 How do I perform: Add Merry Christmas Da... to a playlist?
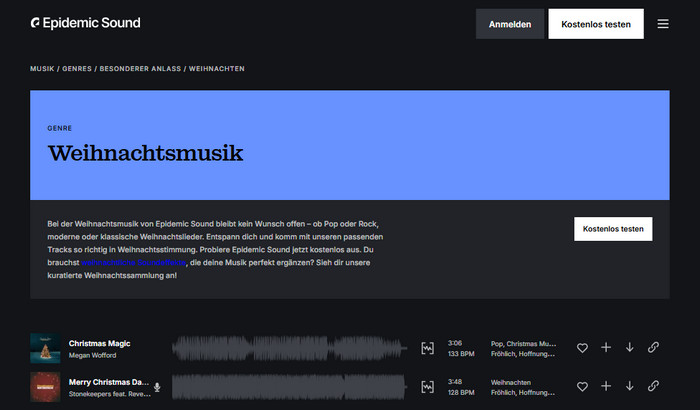(606, 386)
